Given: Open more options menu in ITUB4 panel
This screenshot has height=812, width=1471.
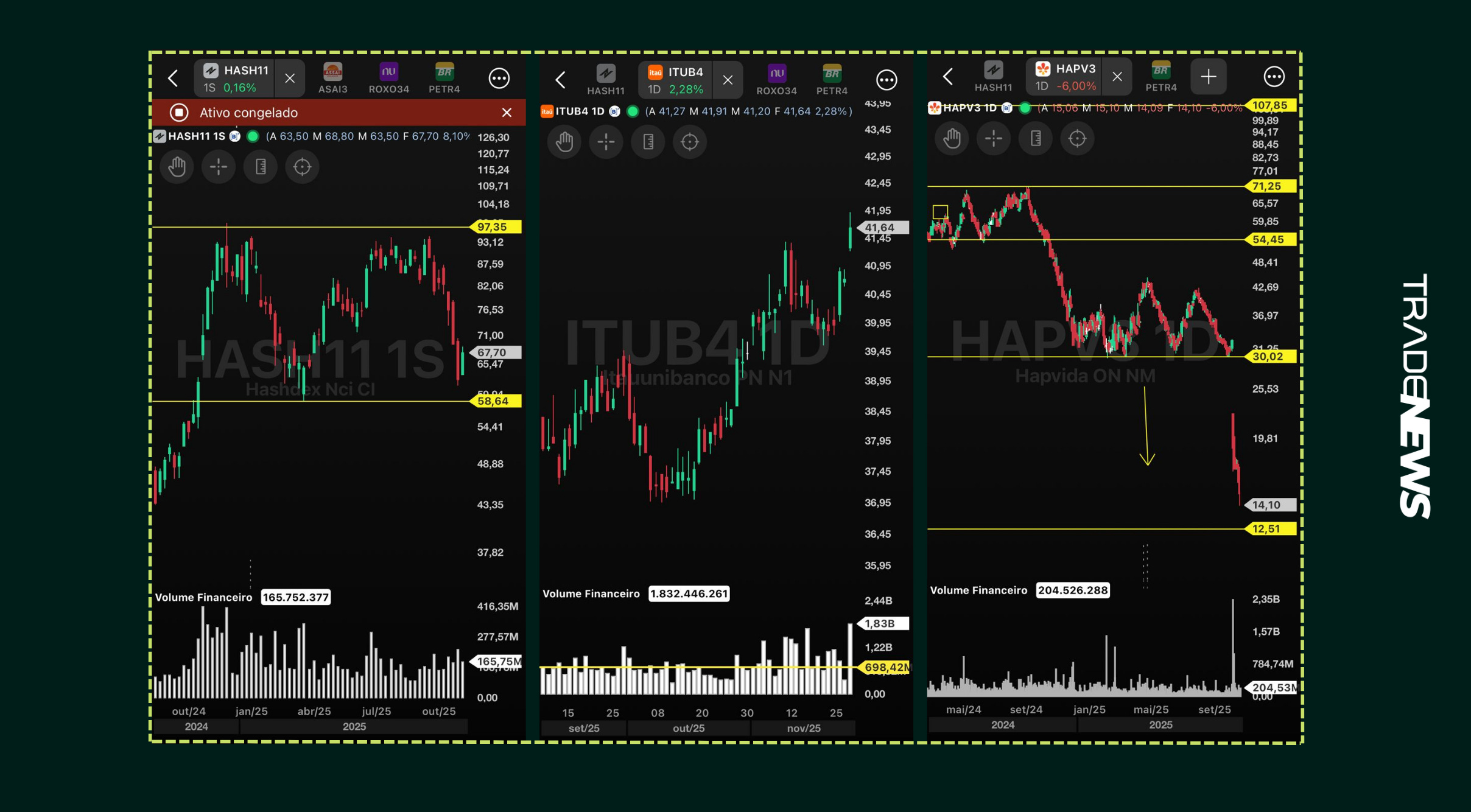Looking at the screenshot, I should tap(886, 79).
